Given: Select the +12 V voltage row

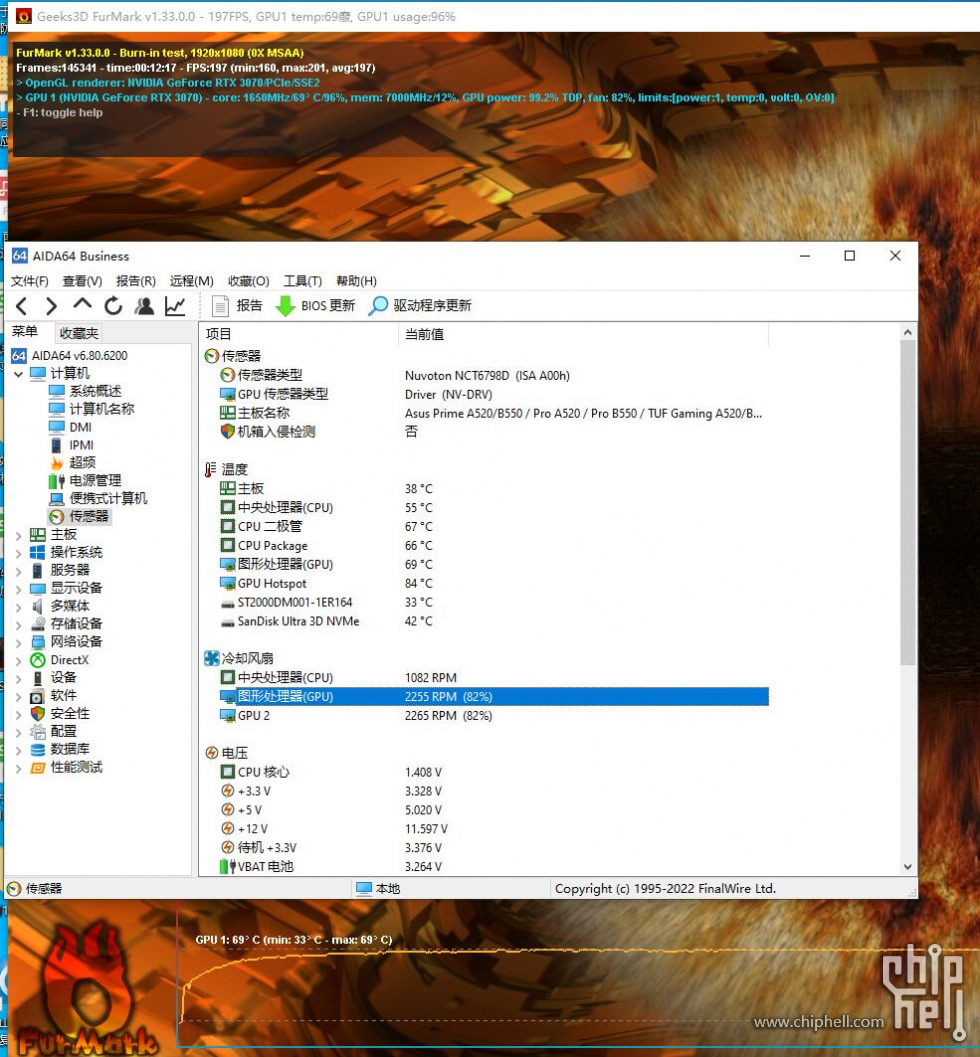Looking at the screenshot, I should click(x=494, y=828).
